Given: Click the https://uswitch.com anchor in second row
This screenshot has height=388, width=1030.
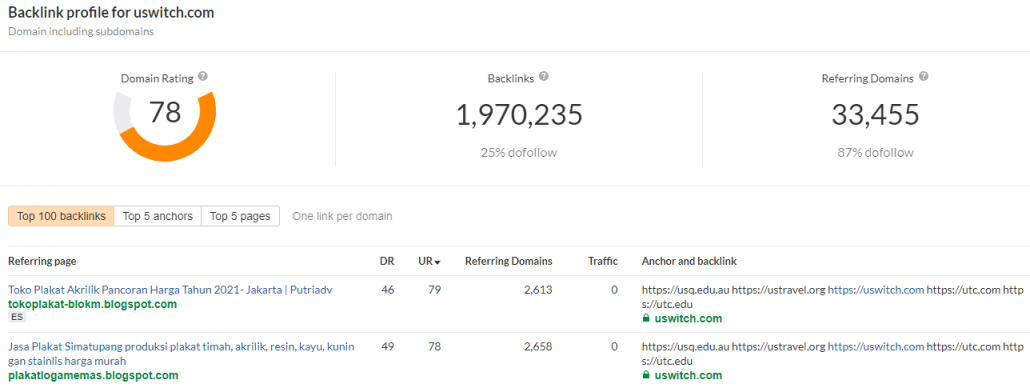Looking at the screenshot, I should (876, 346).
